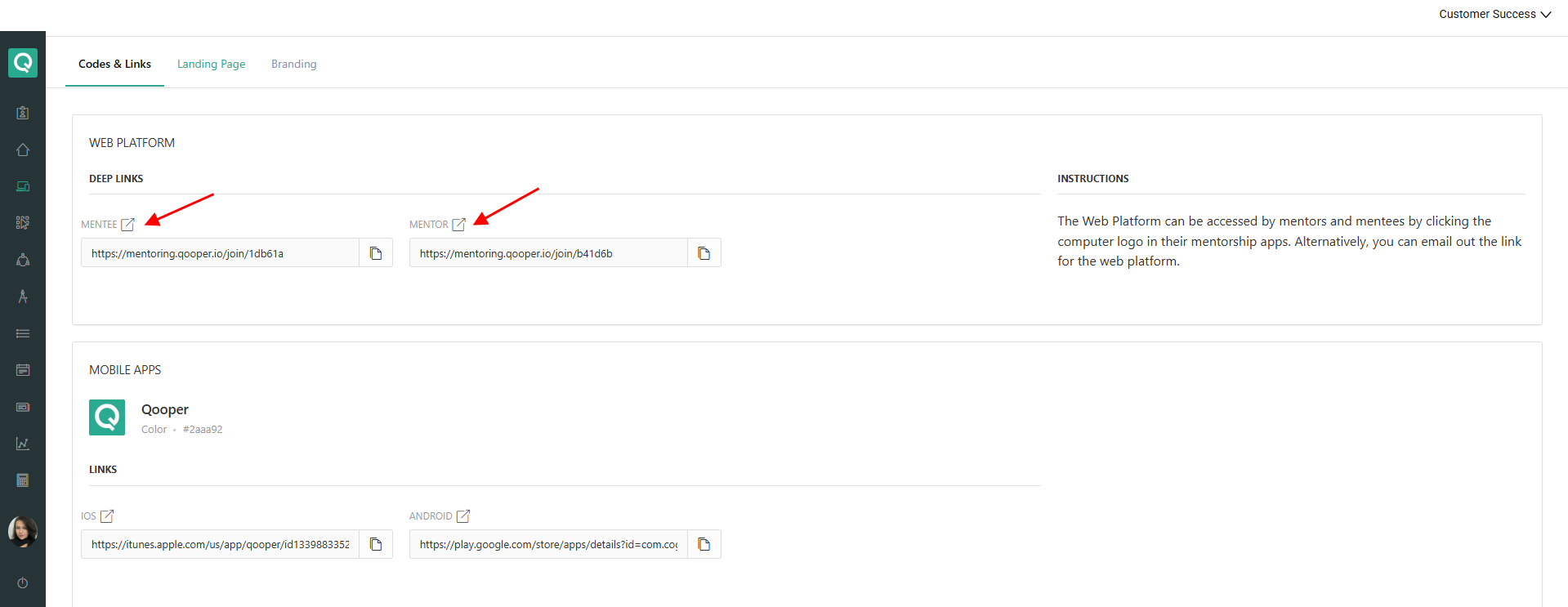Switch to the Landing Page tab
Viewport: 1568px width, 607px height.
[x=211, y=64]
